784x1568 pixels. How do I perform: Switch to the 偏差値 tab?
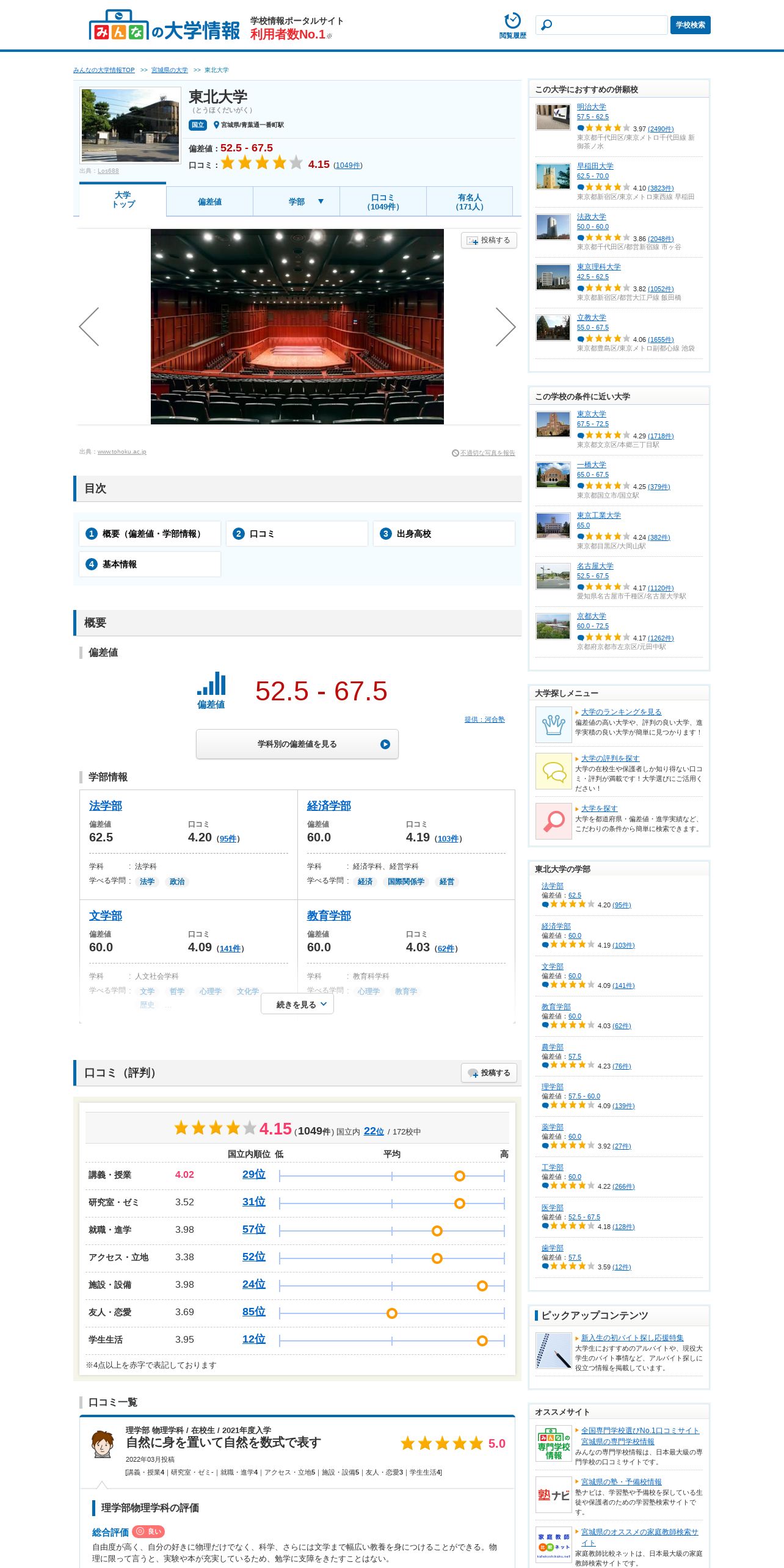(209, 201)
